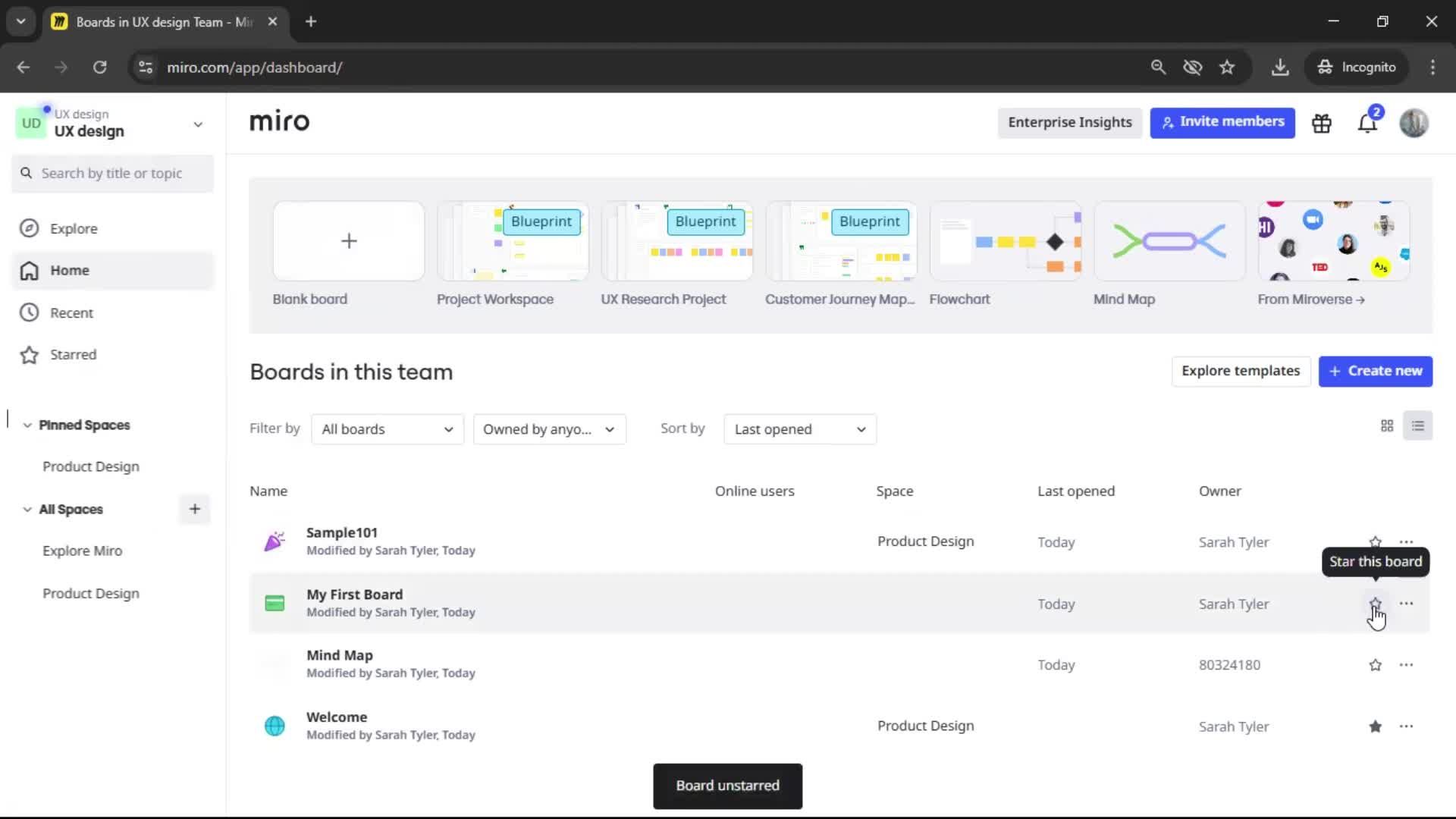Open the browser downloads icon
Screen dimensions: 1456x819
pyautogui.click(x=1280, y=67)
